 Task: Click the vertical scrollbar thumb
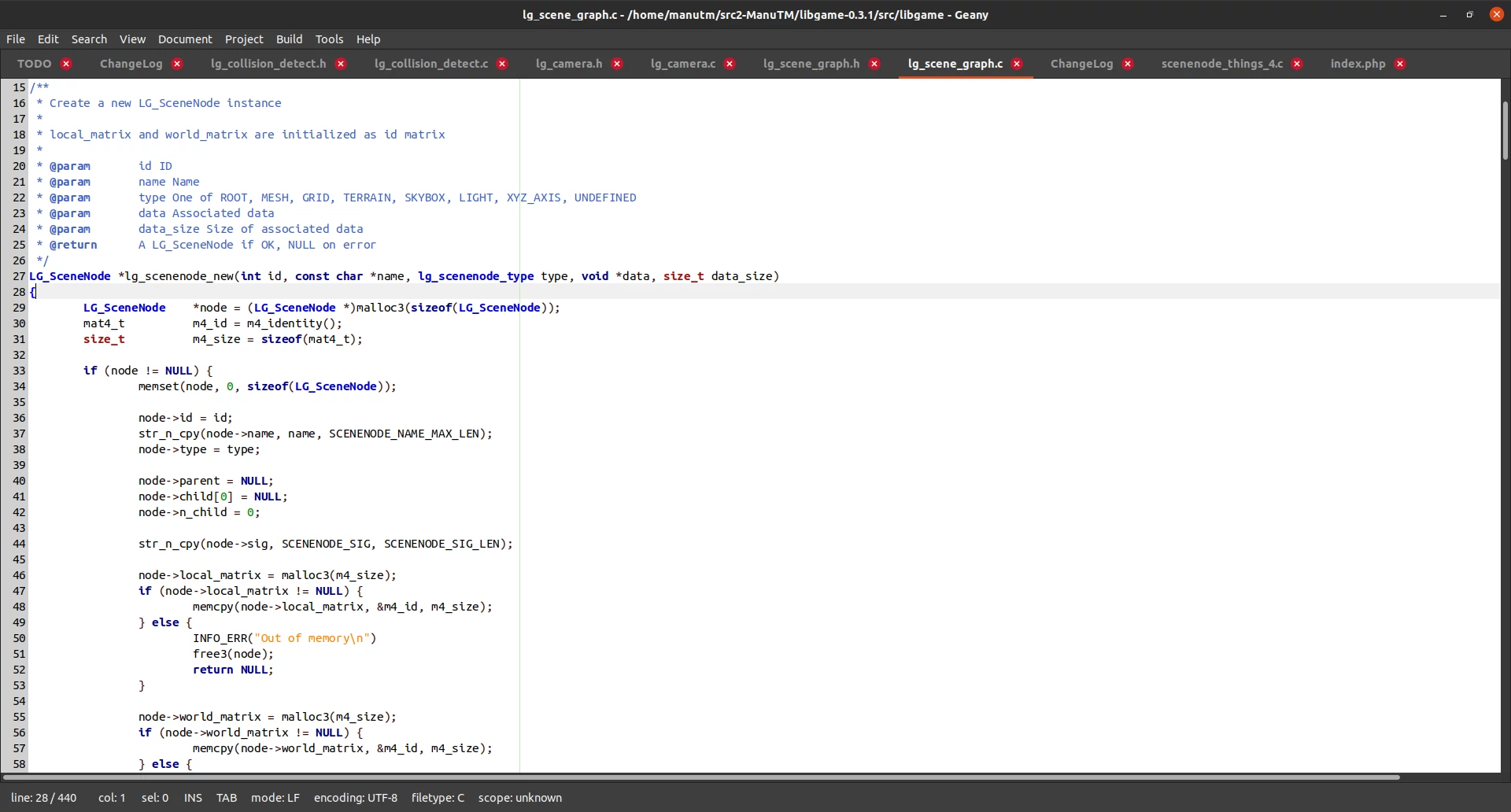(1505, 131)
